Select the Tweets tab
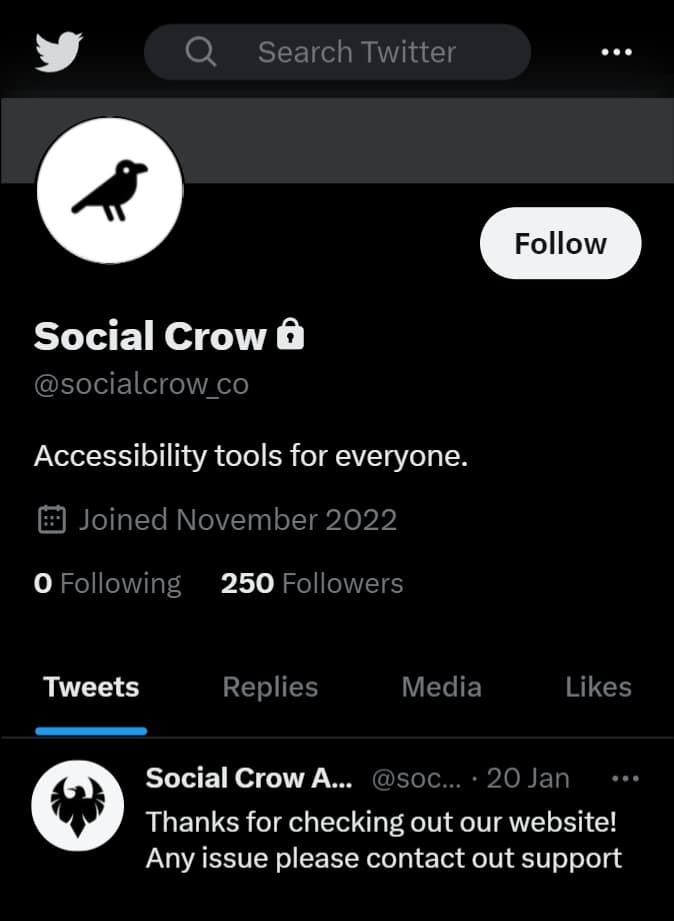 (x=90, y=687)
